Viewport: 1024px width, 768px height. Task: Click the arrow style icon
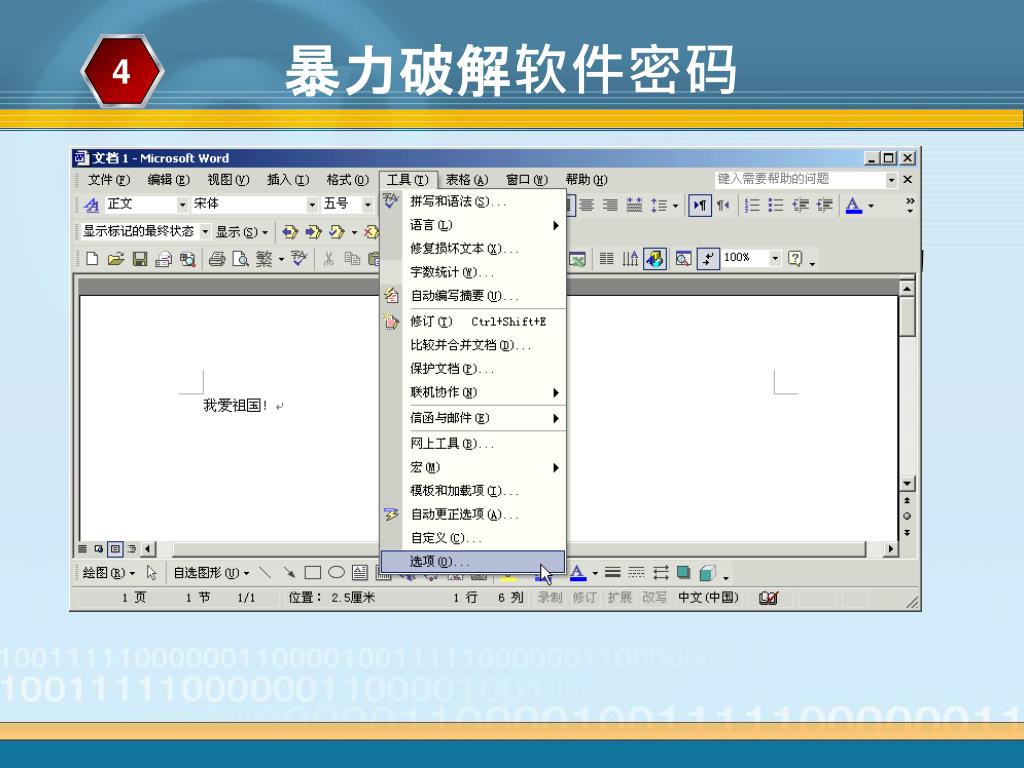coord(660,573)
